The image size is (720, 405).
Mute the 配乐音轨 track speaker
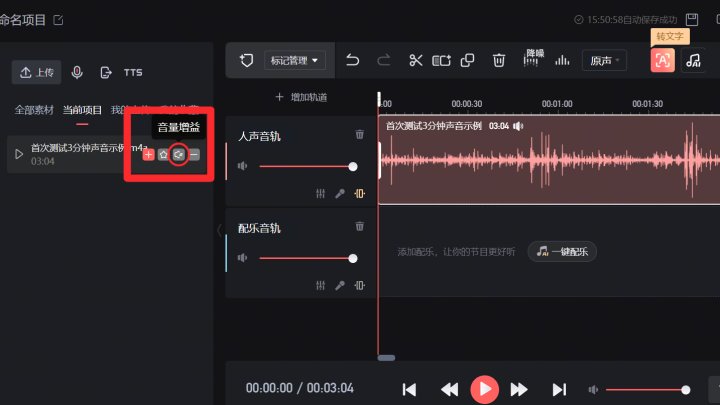pyautogui.click(x=243, y=259)
